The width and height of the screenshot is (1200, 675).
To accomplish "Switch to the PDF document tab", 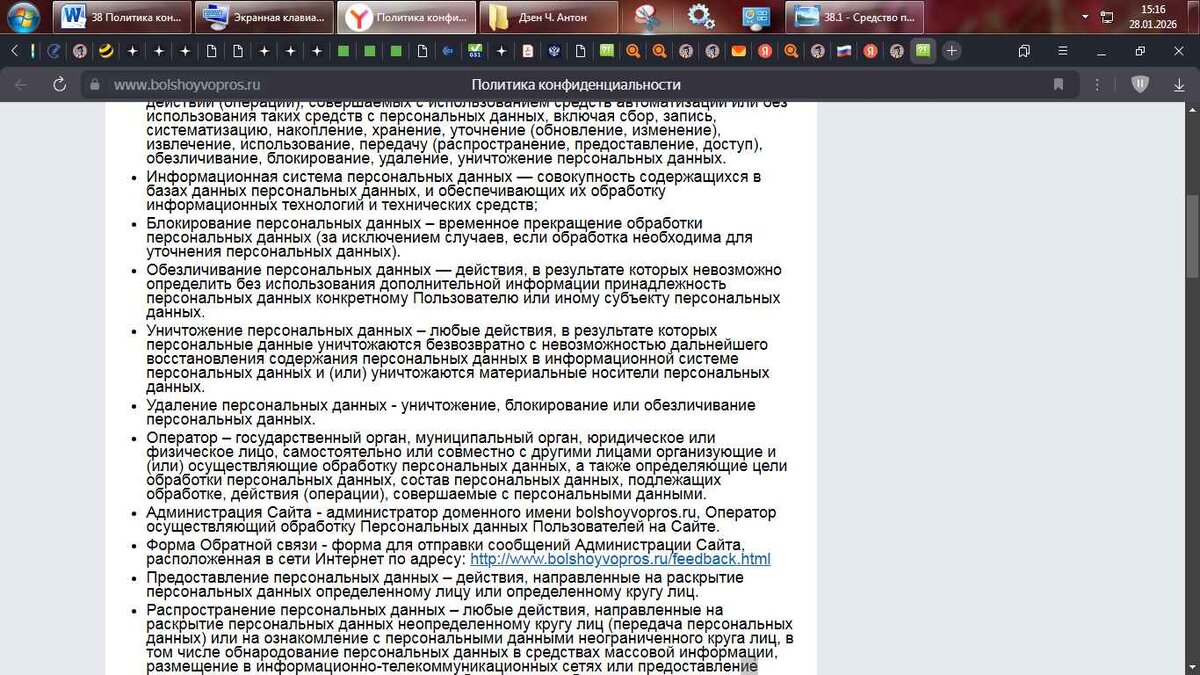I will 527,51.
